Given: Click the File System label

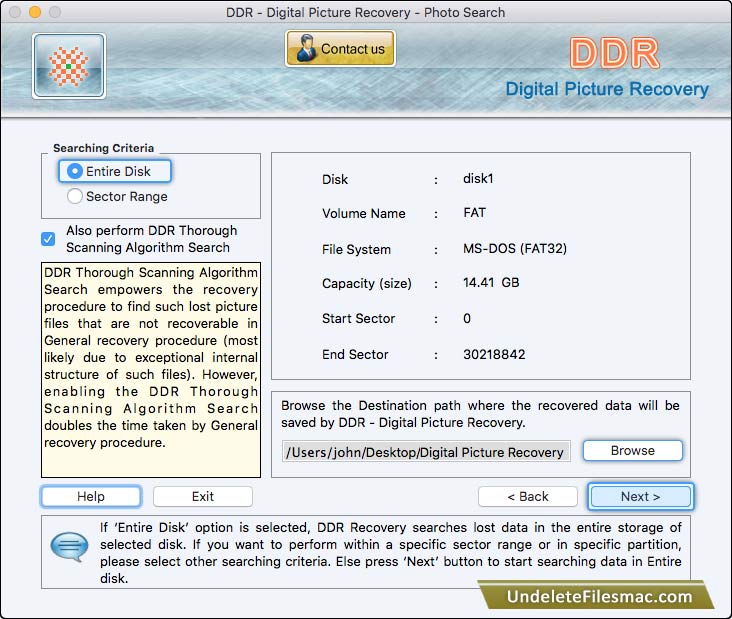Looking at the screenshot, I should [356, 249].
